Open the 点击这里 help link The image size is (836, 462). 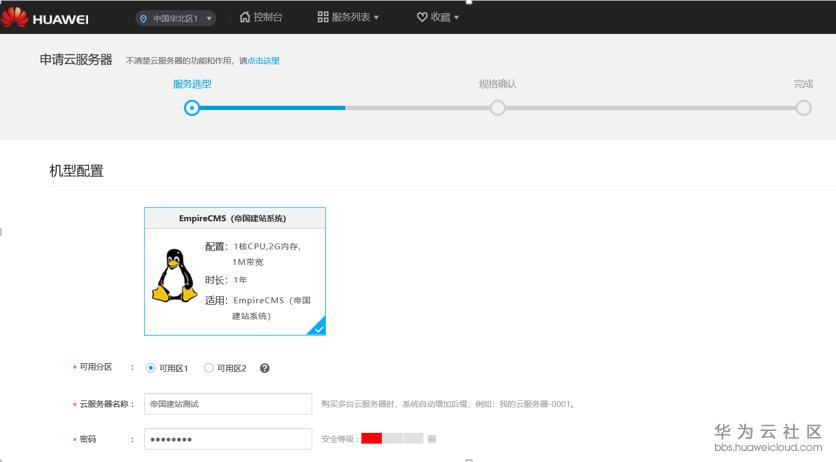click(x=263, y=61)
